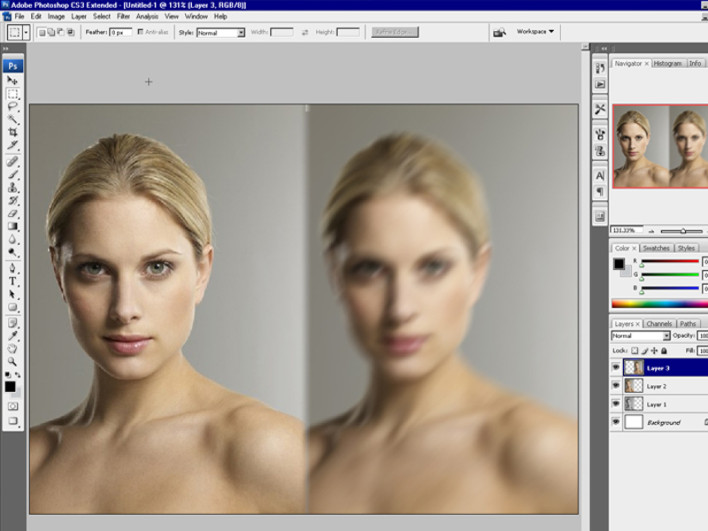Open the tool preset picker arrow
The width and height of the screenshot is (708, 531).
(x=26, y=33)
